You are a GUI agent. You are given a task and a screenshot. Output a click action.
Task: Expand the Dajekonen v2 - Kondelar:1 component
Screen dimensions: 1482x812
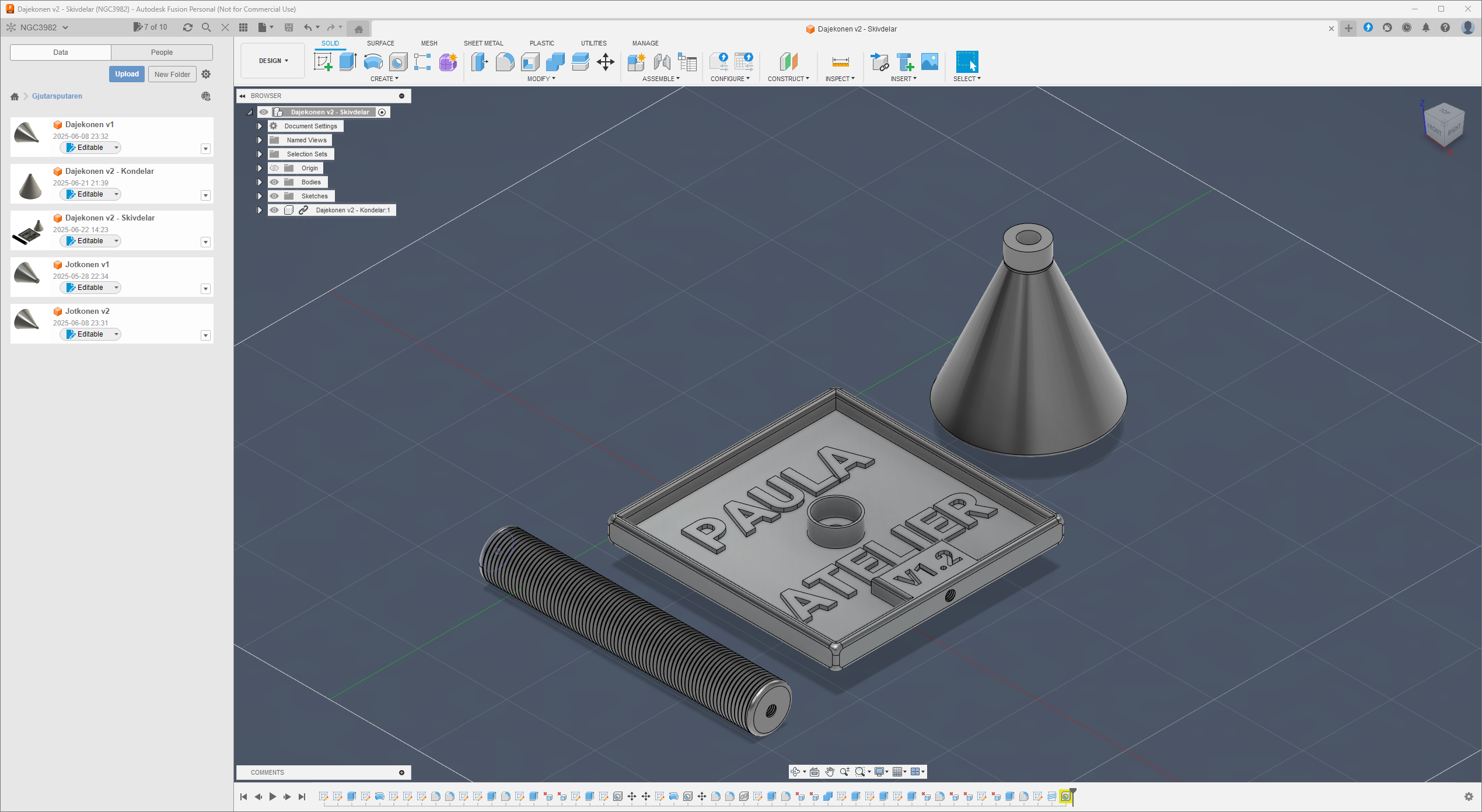pyautogui.click(x=260, y=210)
